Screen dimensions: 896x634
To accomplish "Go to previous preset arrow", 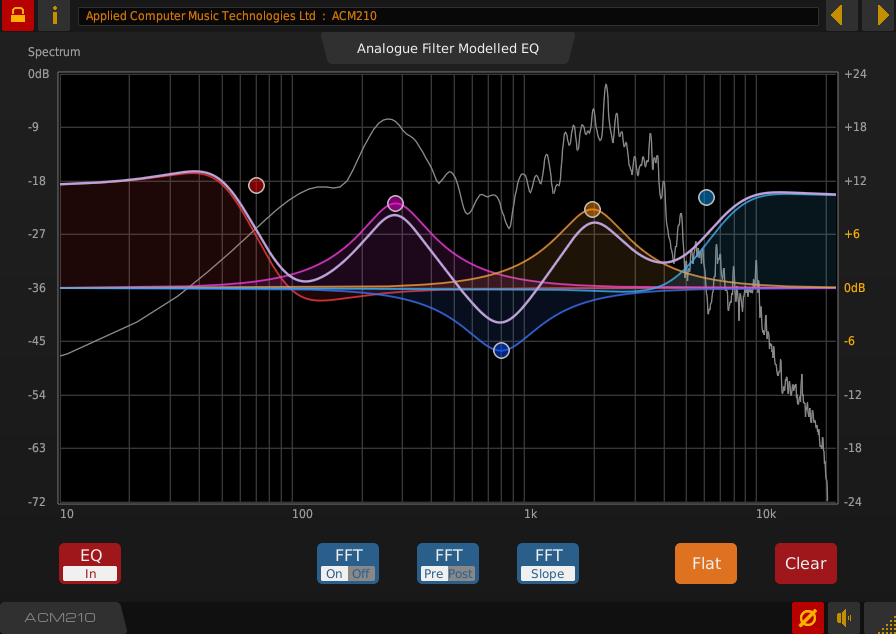I will (x=841, y=16).
